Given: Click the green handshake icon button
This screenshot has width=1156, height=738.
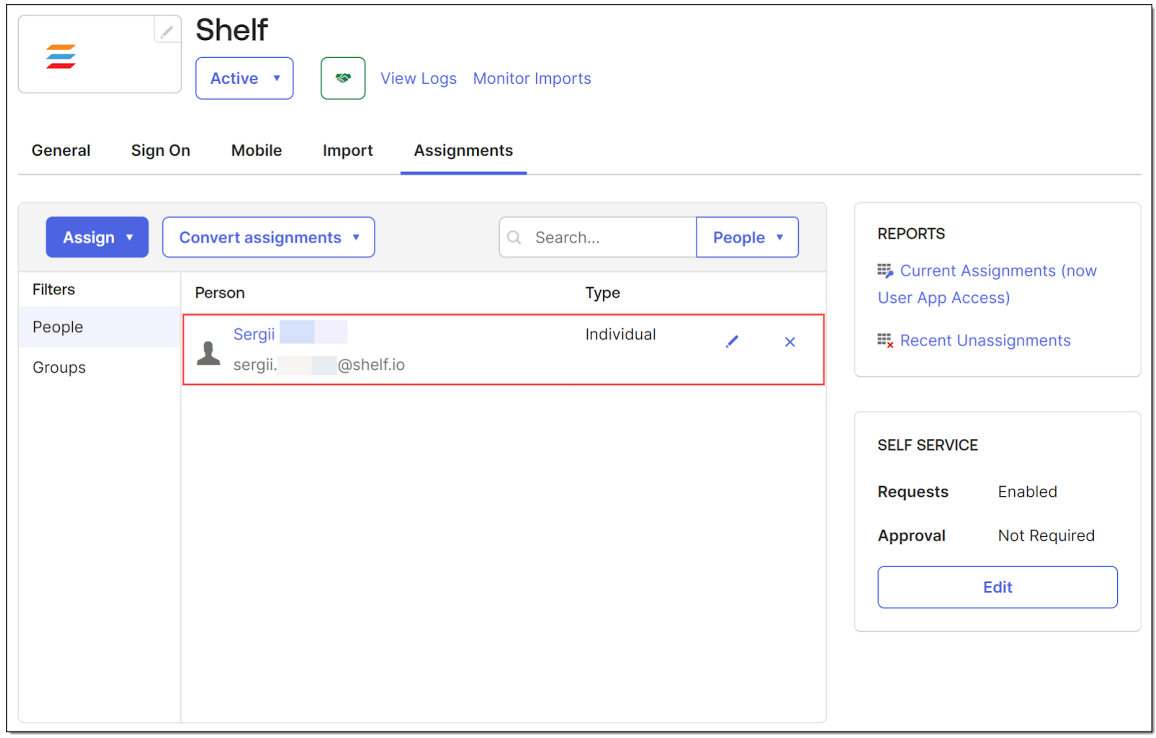Looking at the screenshot, I should coord(343,78).
